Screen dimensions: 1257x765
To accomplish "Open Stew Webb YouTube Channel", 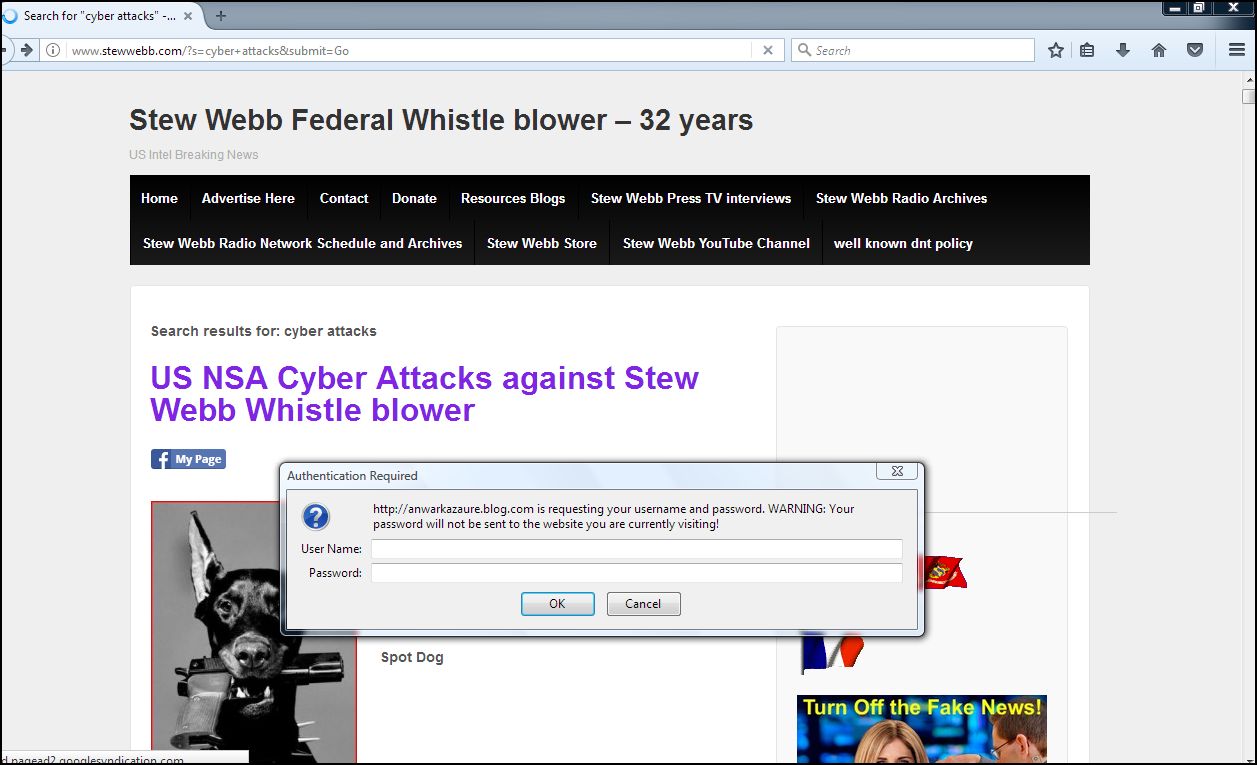I will point(716,243).
